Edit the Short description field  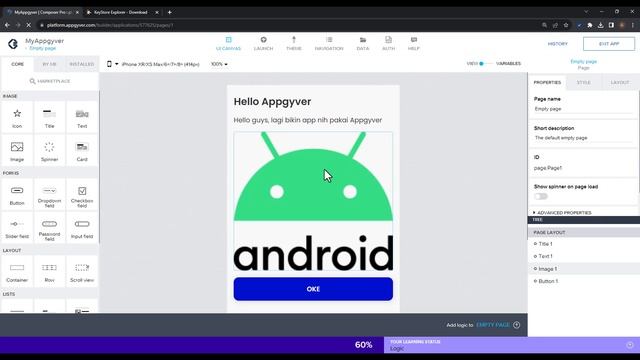pyautogui.click(x=583, y=138)
